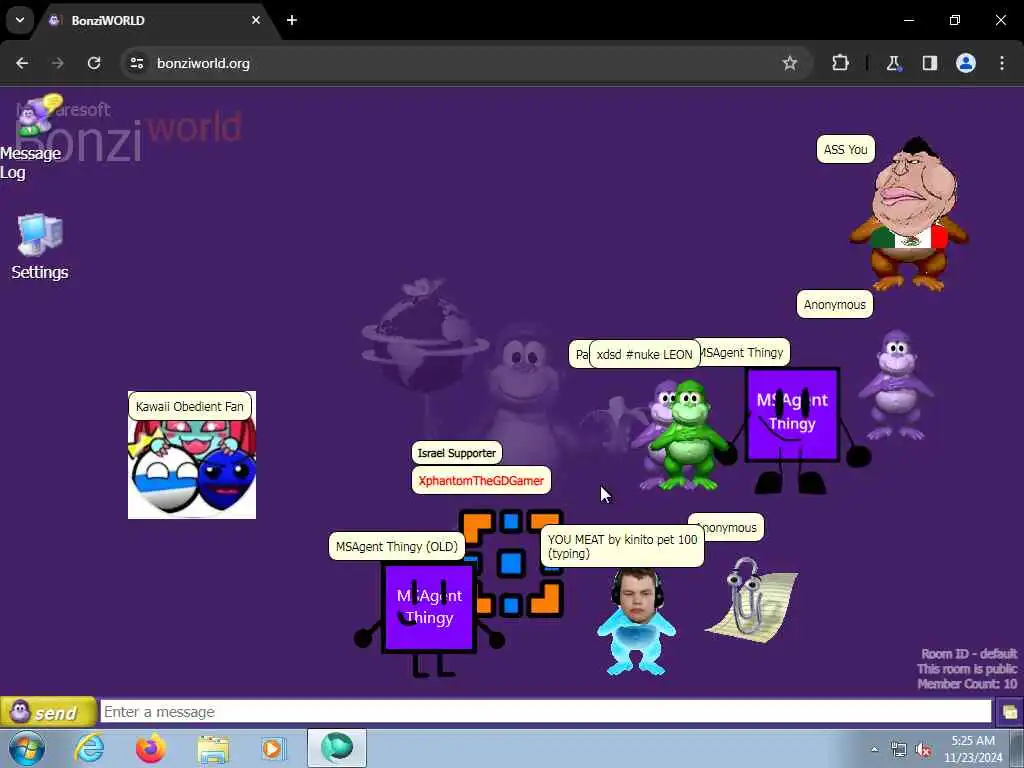
Task: Click the muted volume tray icon
Action: point(923,750)
